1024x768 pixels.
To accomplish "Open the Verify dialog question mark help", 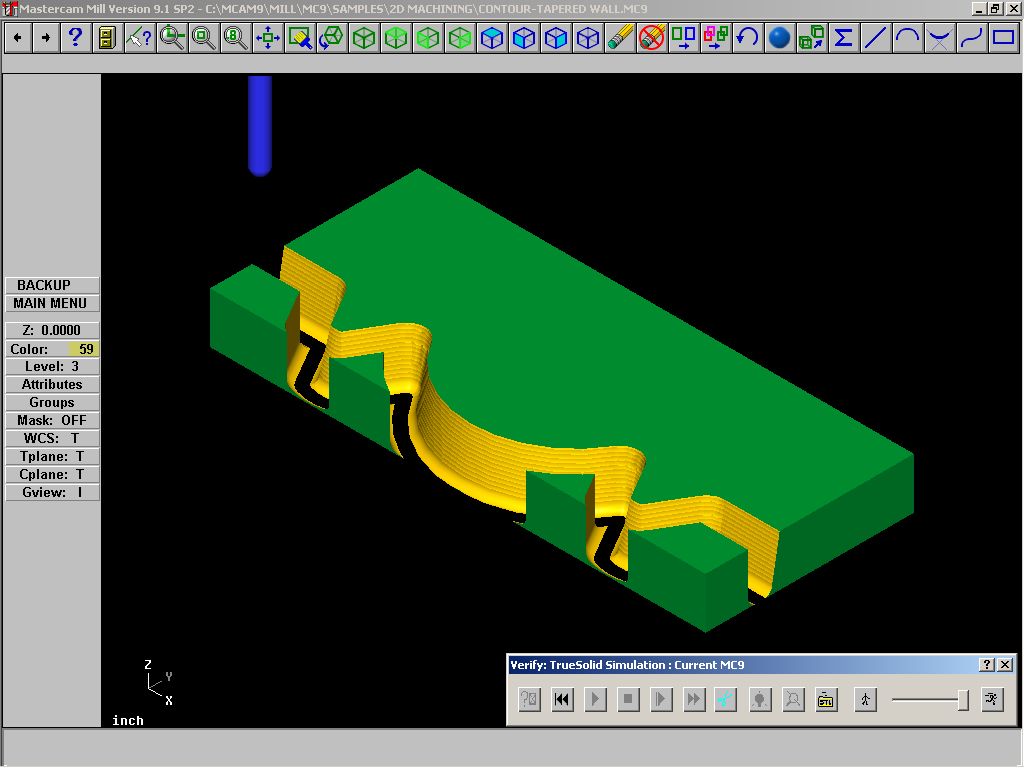I will tap(987, 665).
